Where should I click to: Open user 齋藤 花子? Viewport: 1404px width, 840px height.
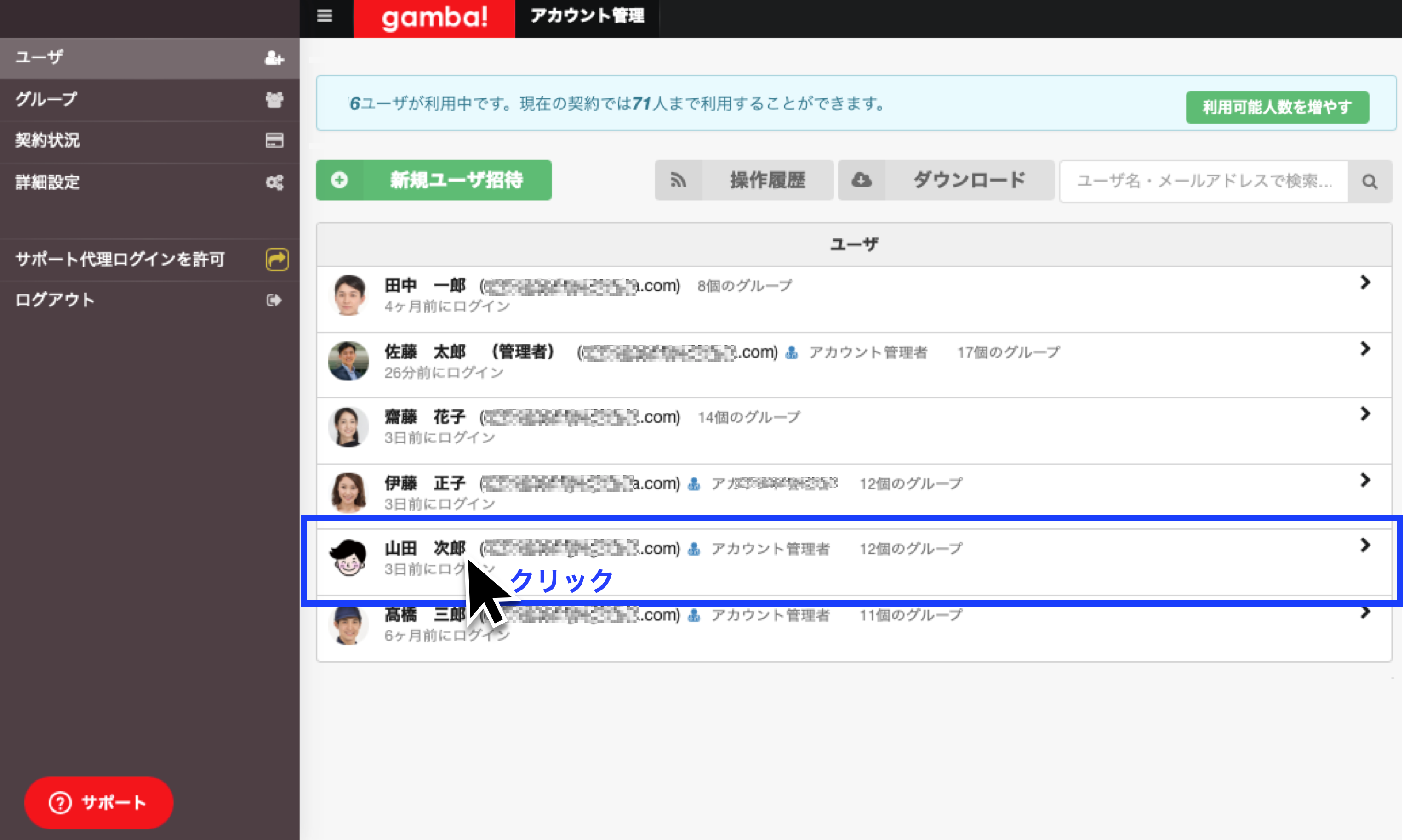coord(854,431)
